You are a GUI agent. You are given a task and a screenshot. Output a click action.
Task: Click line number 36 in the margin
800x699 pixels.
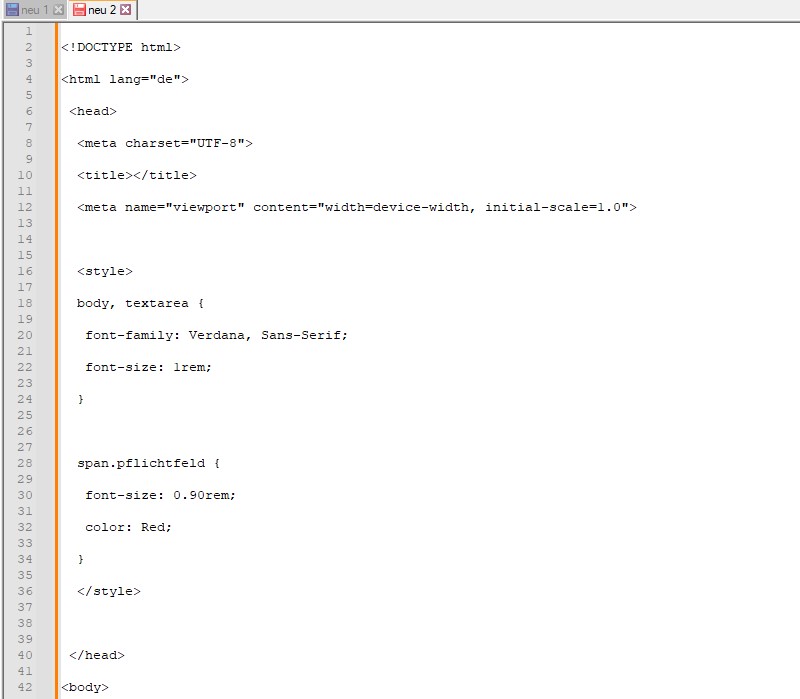tap(25, 591)
